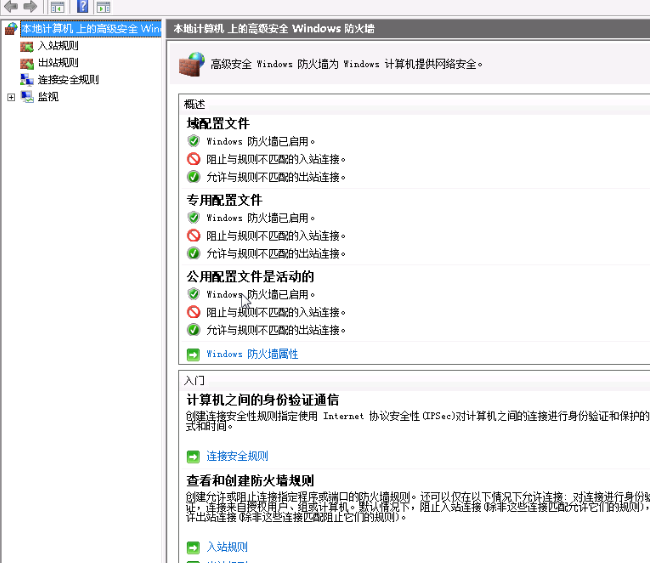Click the 入门 section header

click(x=194, y=381)
